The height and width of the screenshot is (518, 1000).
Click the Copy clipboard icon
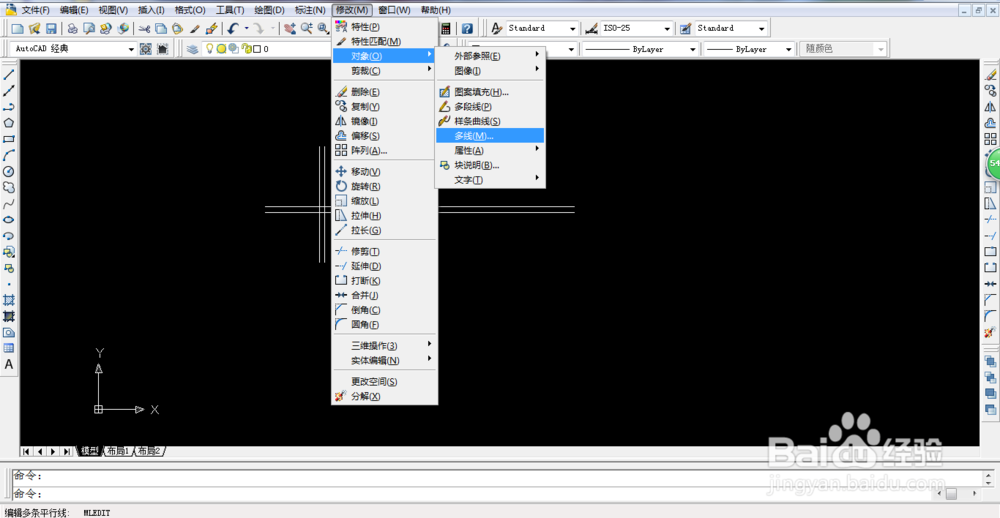(161, 28)
